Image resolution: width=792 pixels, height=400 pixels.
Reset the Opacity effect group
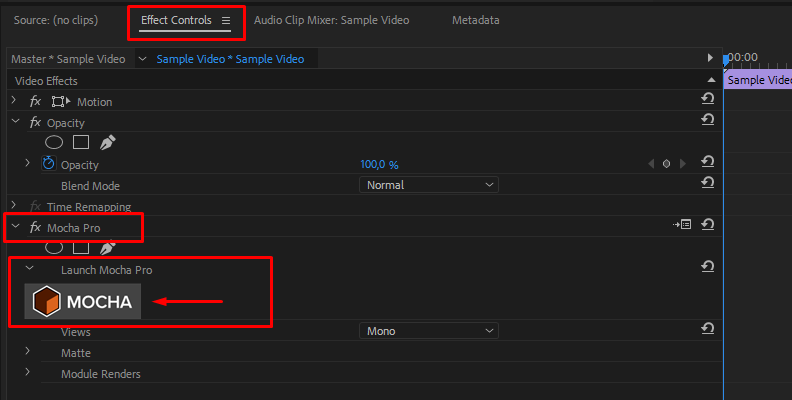click(708, 120)
